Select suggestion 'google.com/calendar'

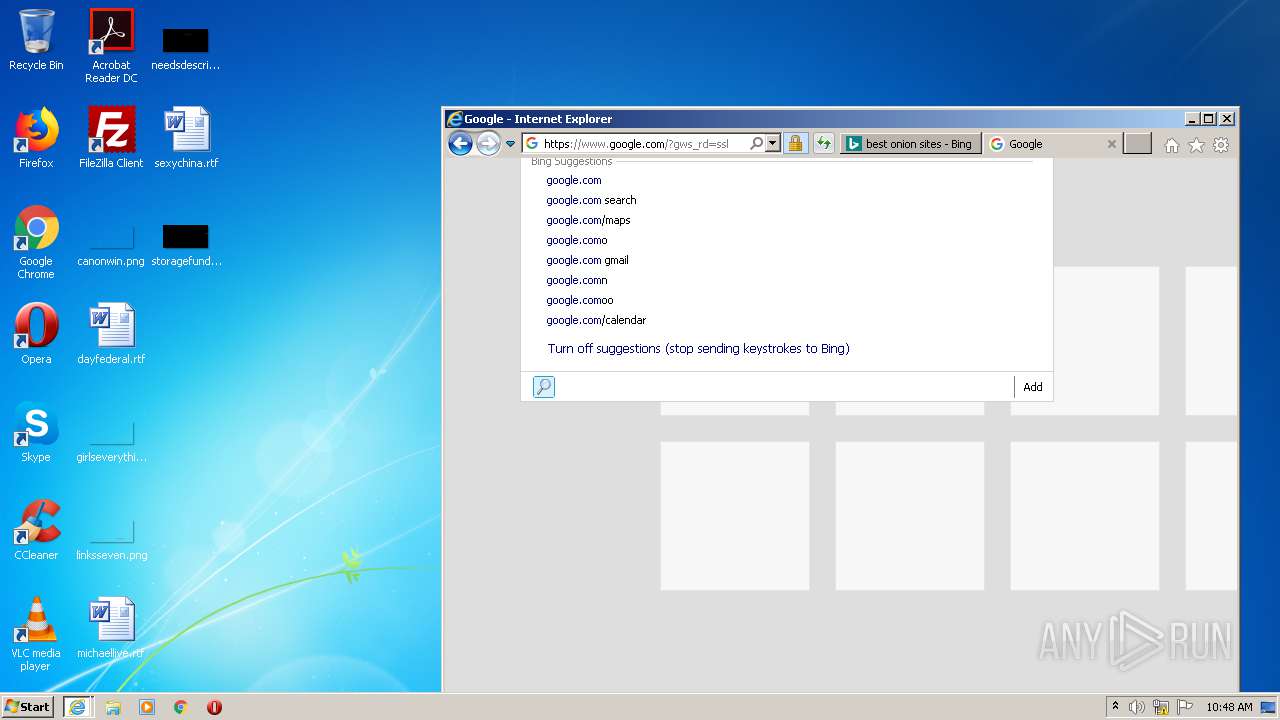pos(596,320)
